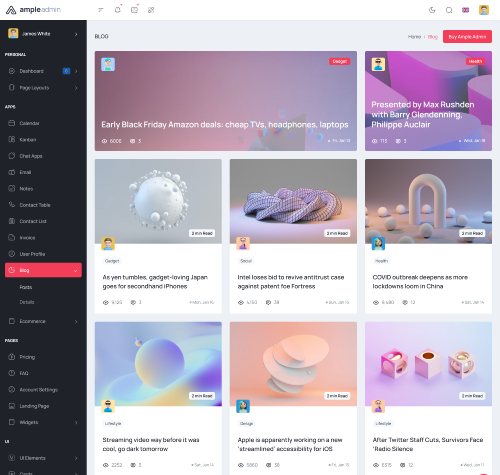Click author avatar on Amazon deals post
The width and height of the screenshot is (500, 475).
tap(108, 64)
